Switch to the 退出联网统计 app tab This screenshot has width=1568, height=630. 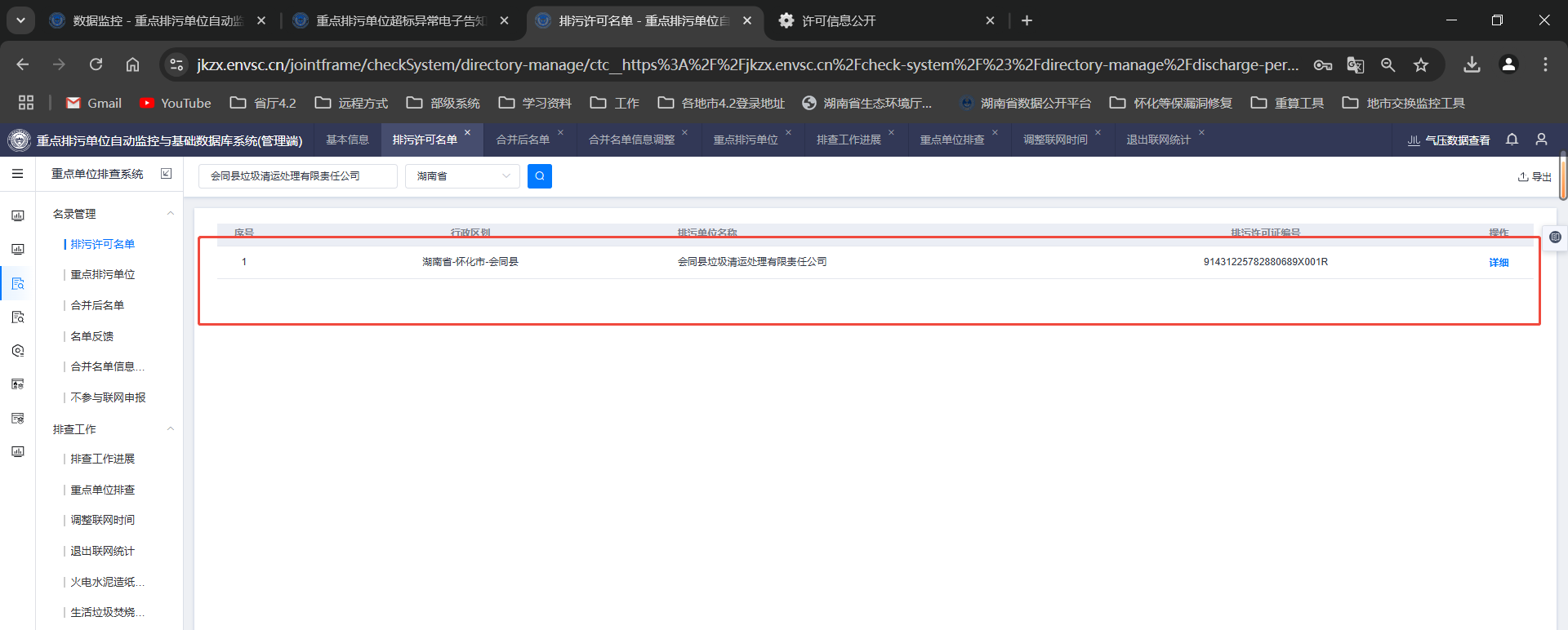[1158, 140]
